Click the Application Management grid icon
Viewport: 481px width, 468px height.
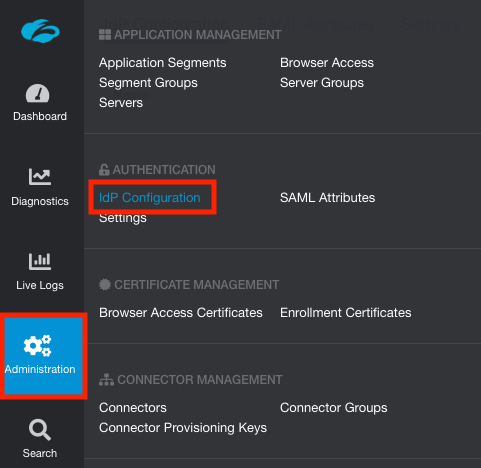point(105,35)
